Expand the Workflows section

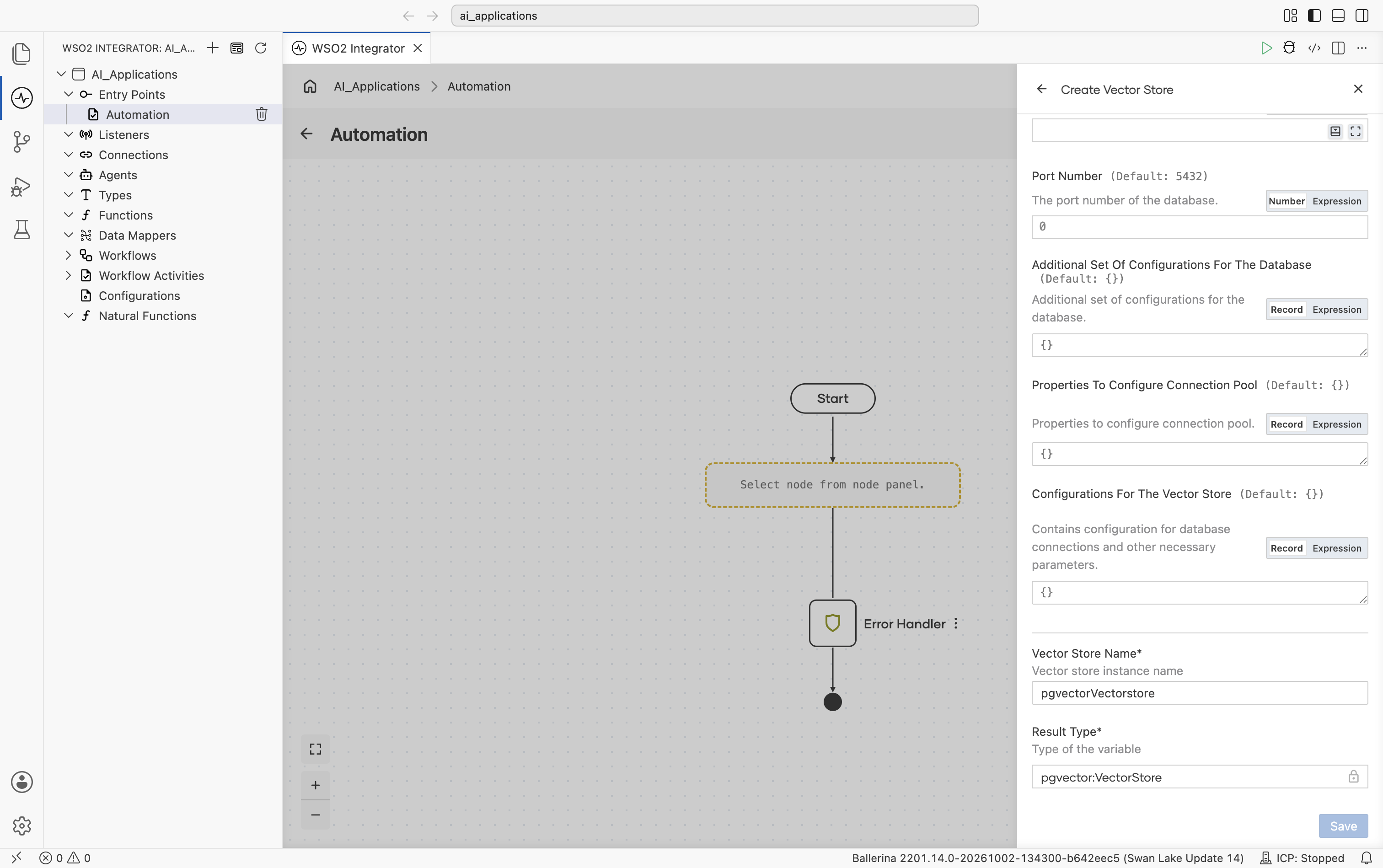(x=68, y=255)
